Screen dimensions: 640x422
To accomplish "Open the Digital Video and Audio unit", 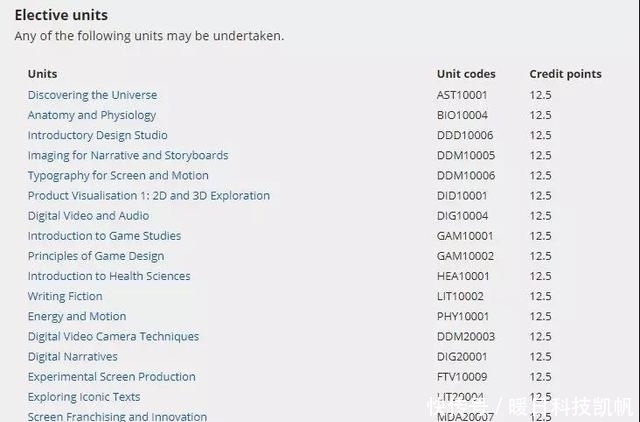I will click(x=88, y=215).
